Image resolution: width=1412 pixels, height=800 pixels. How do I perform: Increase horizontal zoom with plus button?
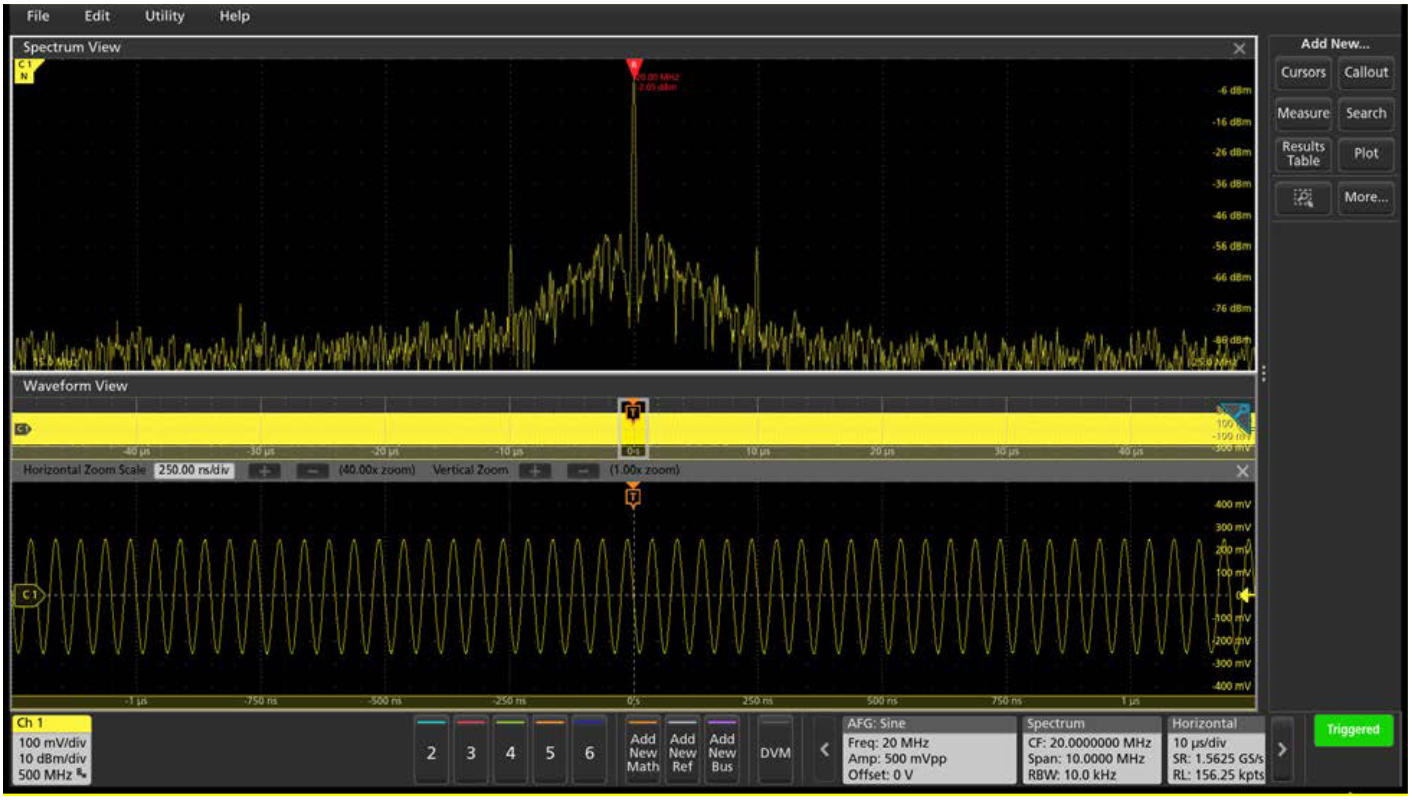pos(264,470)
